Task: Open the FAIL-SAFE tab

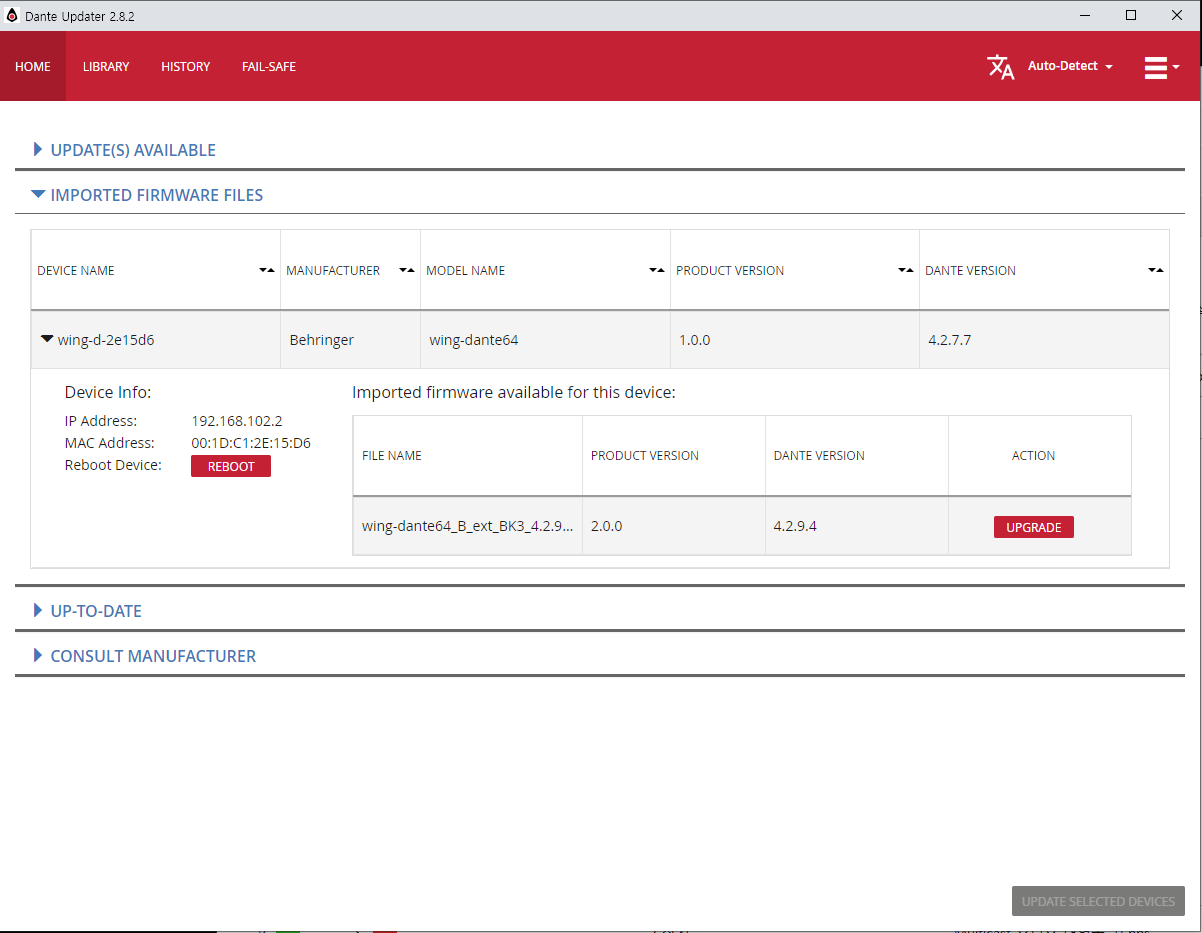Action: tap(269, 67)
